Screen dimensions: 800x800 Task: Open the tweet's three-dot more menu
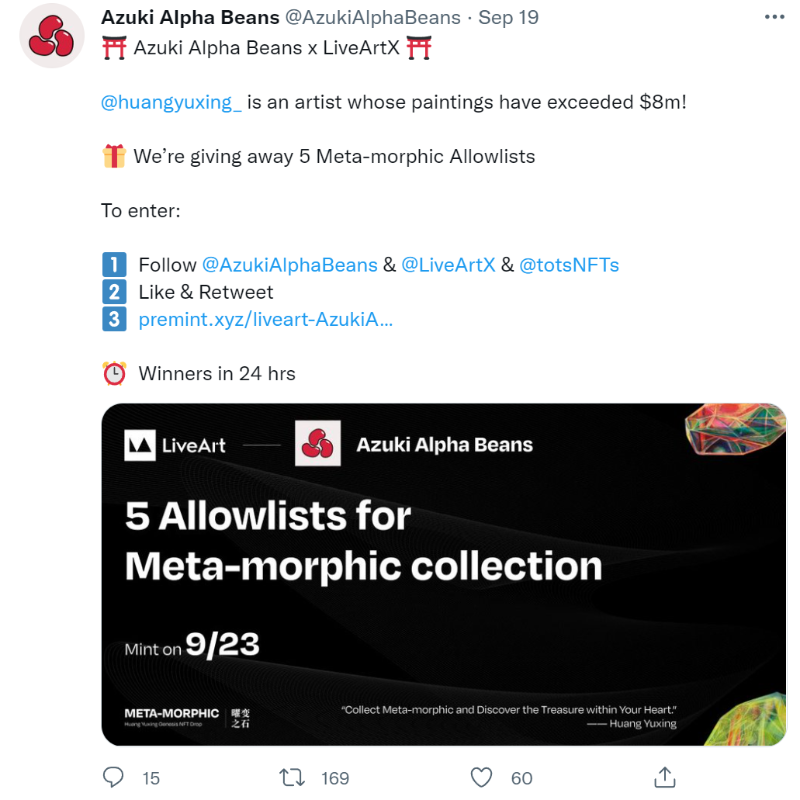(774, 18)
